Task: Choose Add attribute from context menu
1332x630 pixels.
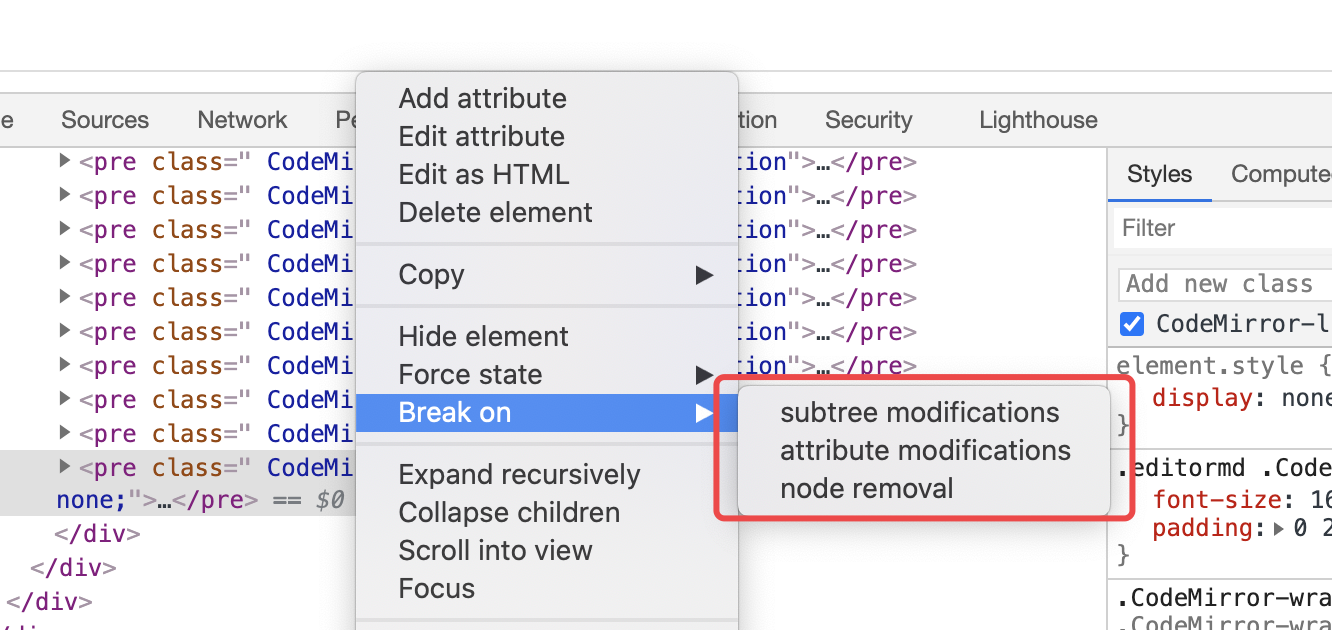Action: [482, 99]
